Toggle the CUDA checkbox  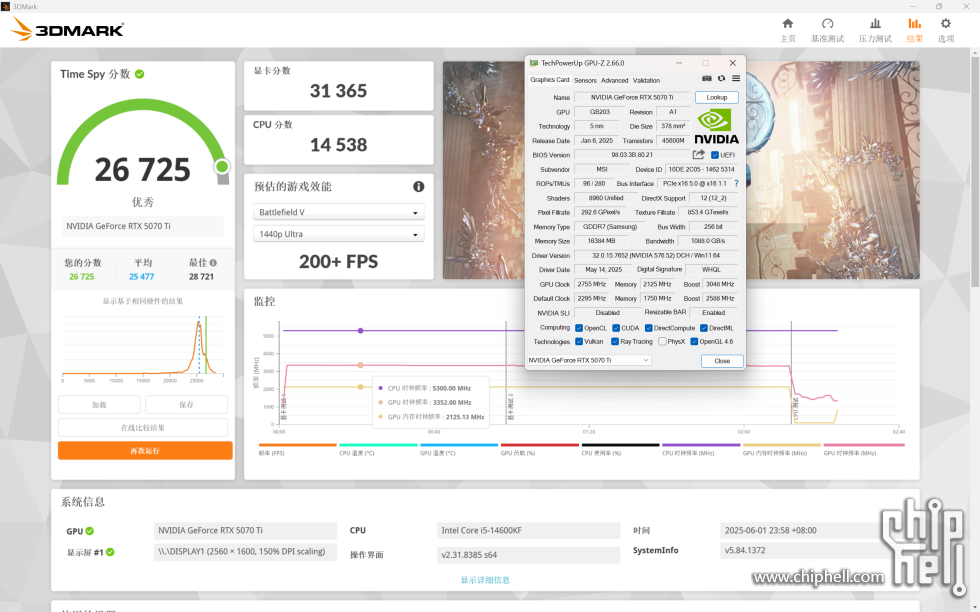coord(616,328)
